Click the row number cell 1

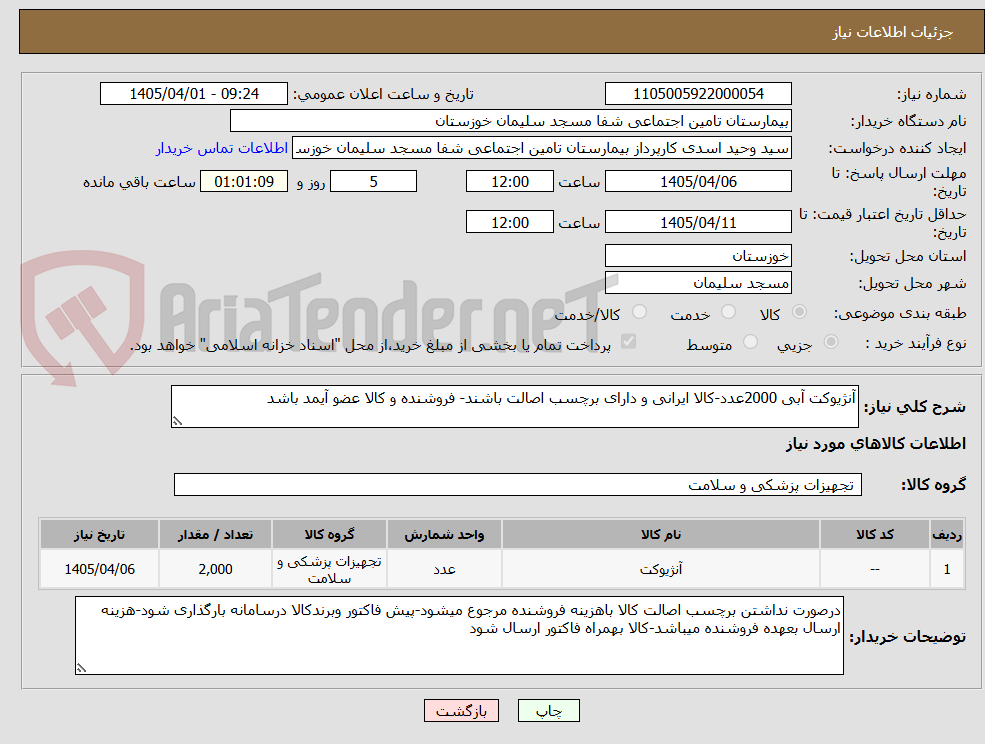point(947,569)
